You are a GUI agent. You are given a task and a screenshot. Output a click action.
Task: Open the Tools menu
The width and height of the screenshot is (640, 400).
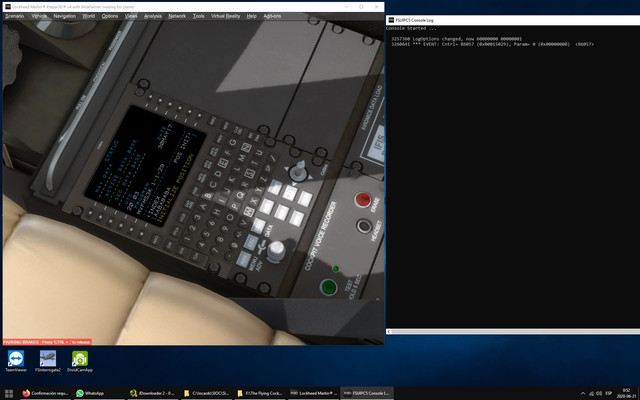[198, 16]
